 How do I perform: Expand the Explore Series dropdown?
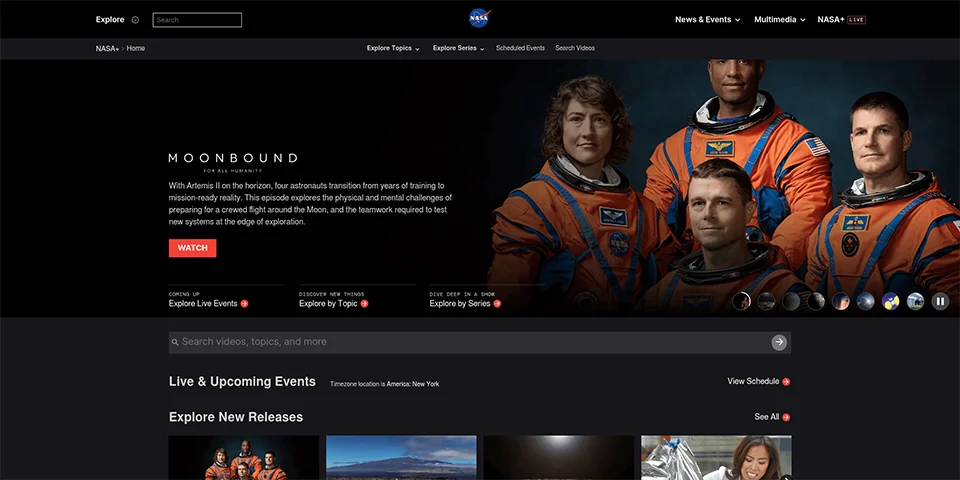tap(459, 48)
